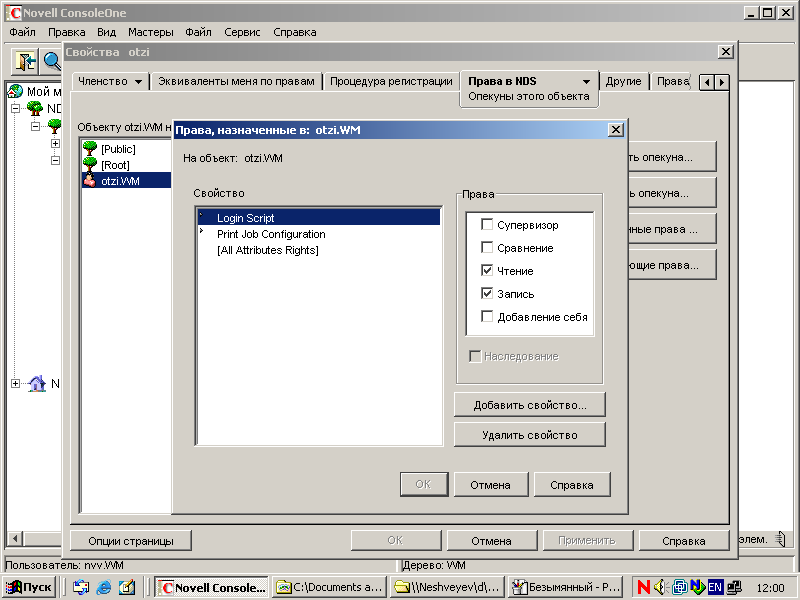Click Отмена in the Свойства otzi window
The height and width of the screenshot is (600, 800).
[491, 541]
